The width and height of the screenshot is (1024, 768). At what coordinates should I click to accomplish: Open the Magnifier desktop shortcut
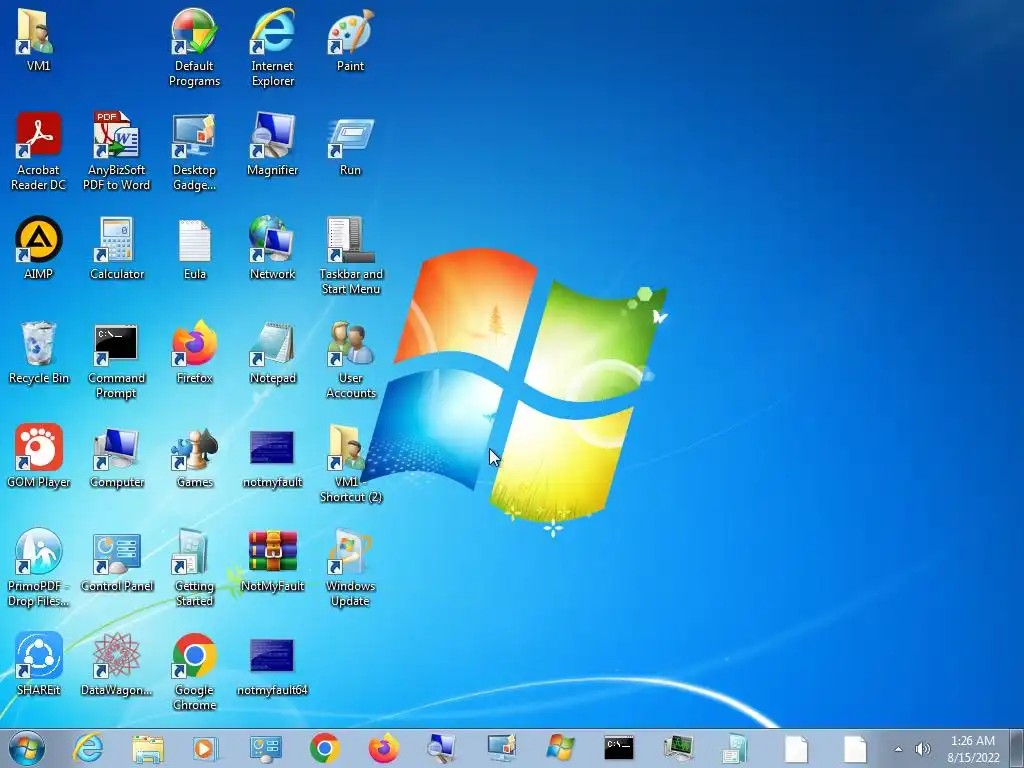(272, 145)
